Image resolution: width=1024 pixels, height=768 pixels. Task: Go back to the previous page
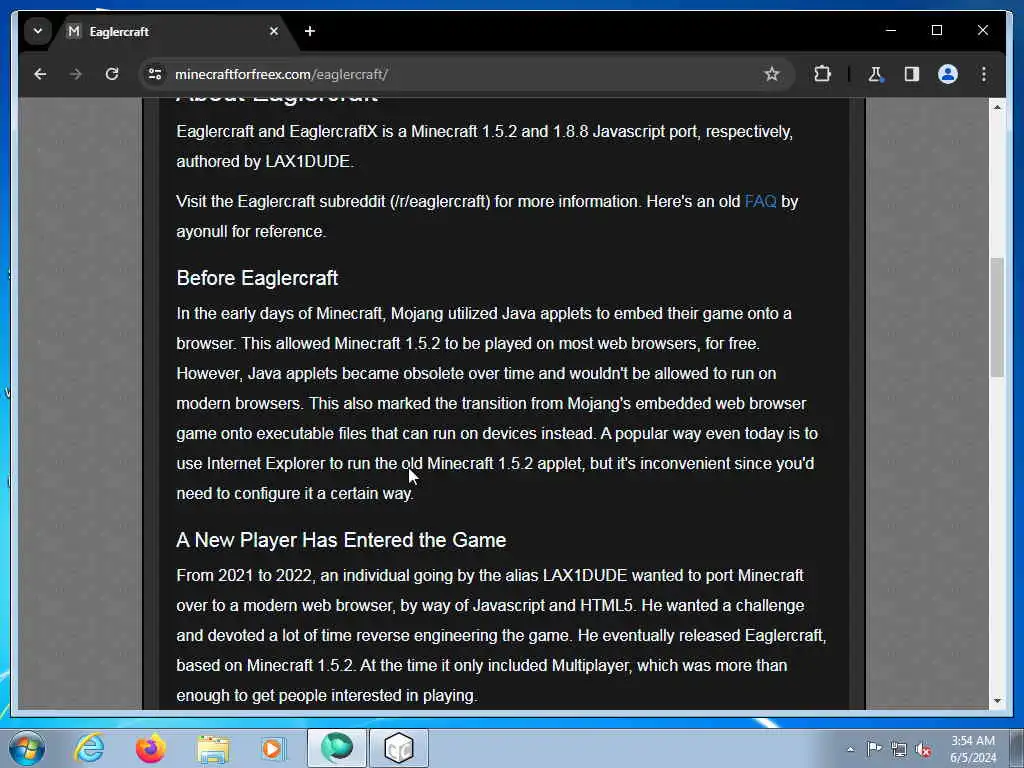point(40,74)
